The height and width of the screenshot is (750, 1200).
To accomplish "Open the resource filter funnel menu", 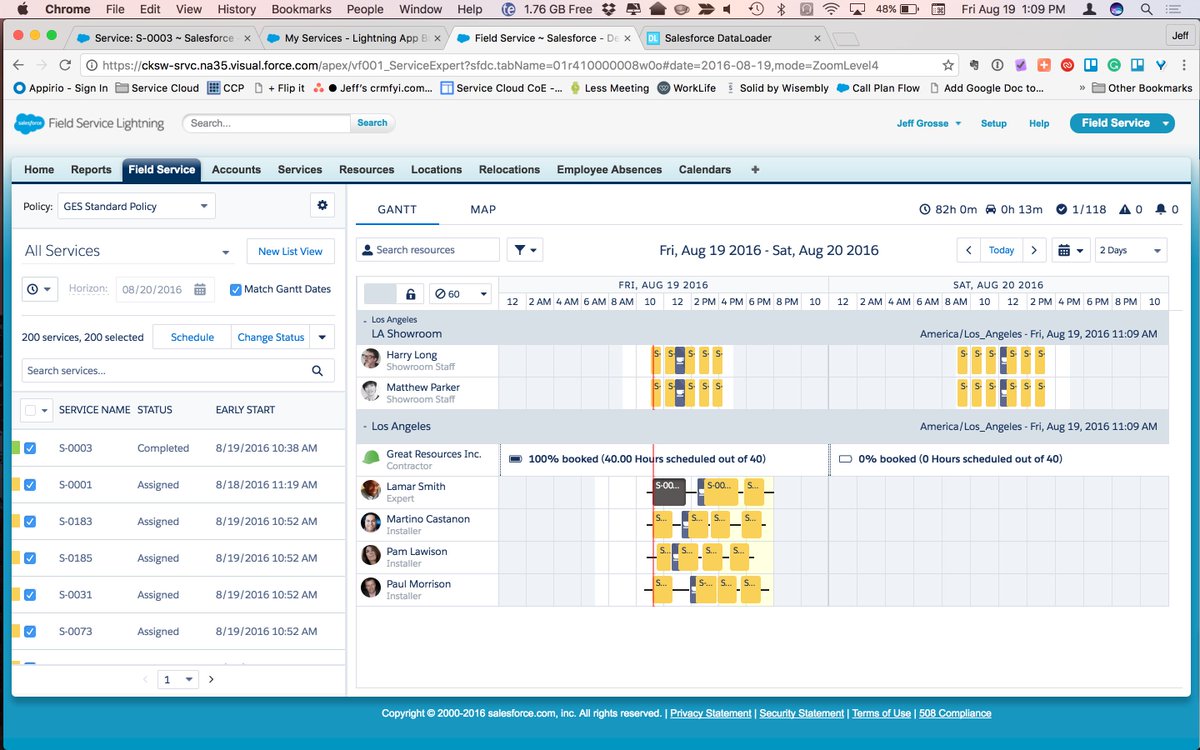I will (525, 250).
